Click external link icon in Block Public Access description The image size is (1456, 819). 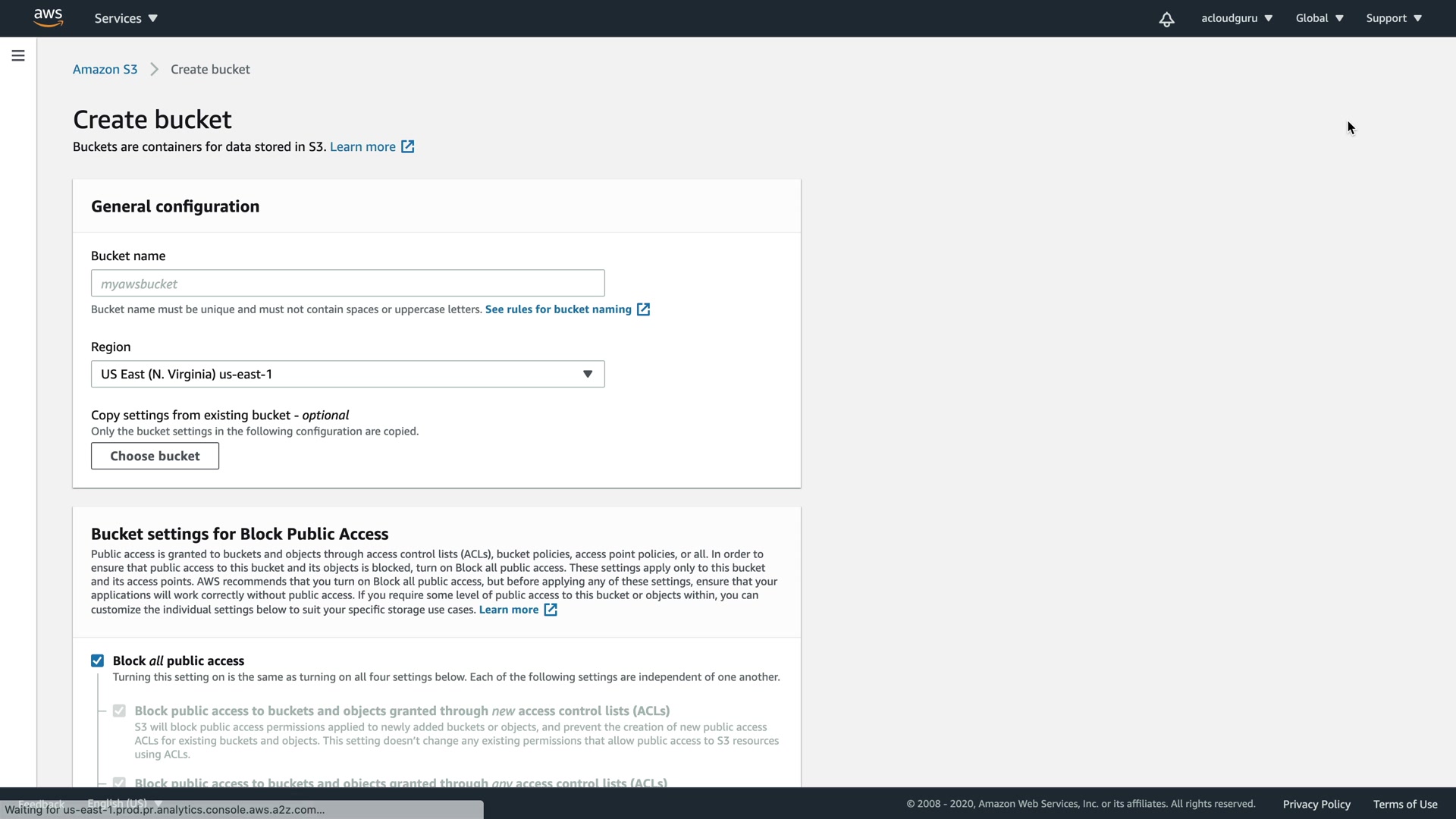(551, 610)
